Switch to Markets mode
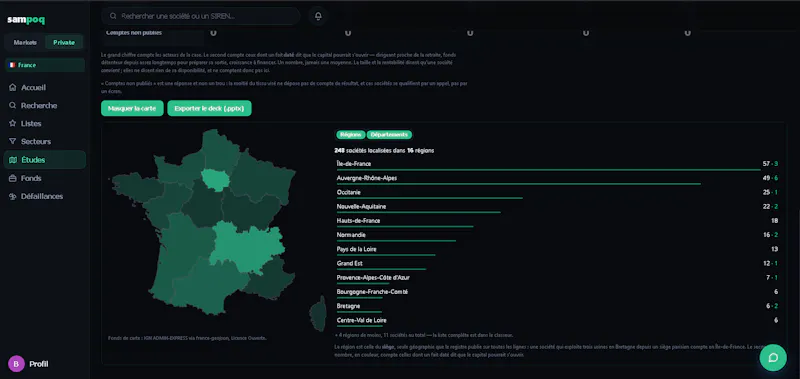Screen dimensions: 800x379 tap(25, 42)
